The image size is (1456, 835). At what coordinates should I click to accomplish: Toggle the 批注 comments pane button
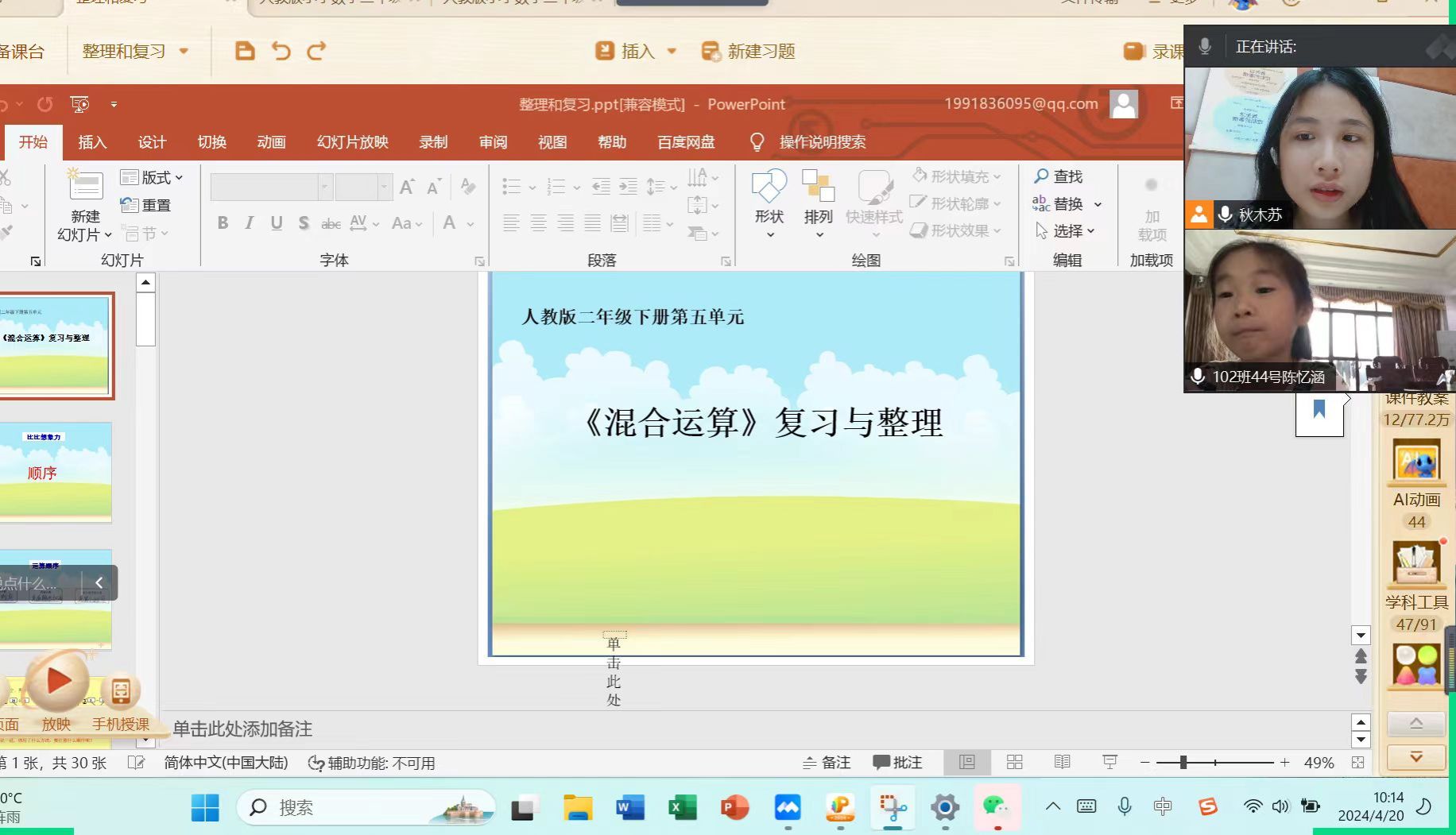[897, 763]
